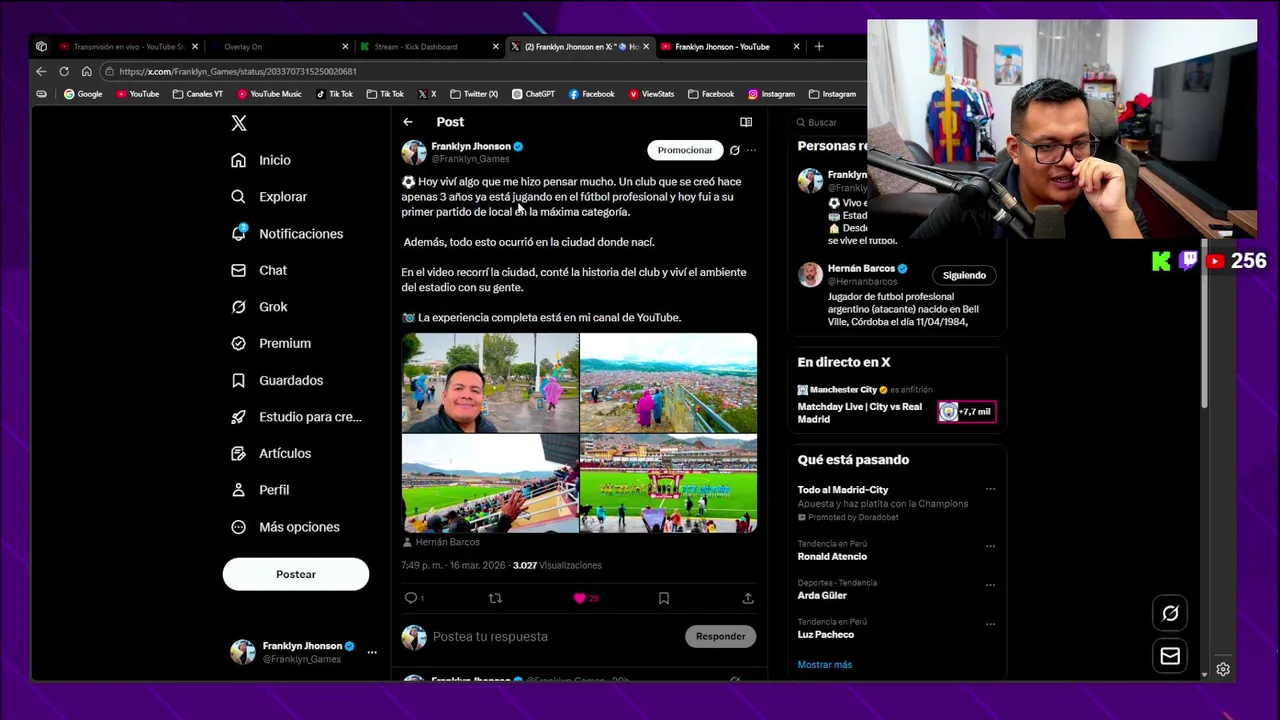This screenshot has width=1280, height=720.
Task: Toggle the like heart on the post
Action: pyautogui.click(x=579, y=598)
